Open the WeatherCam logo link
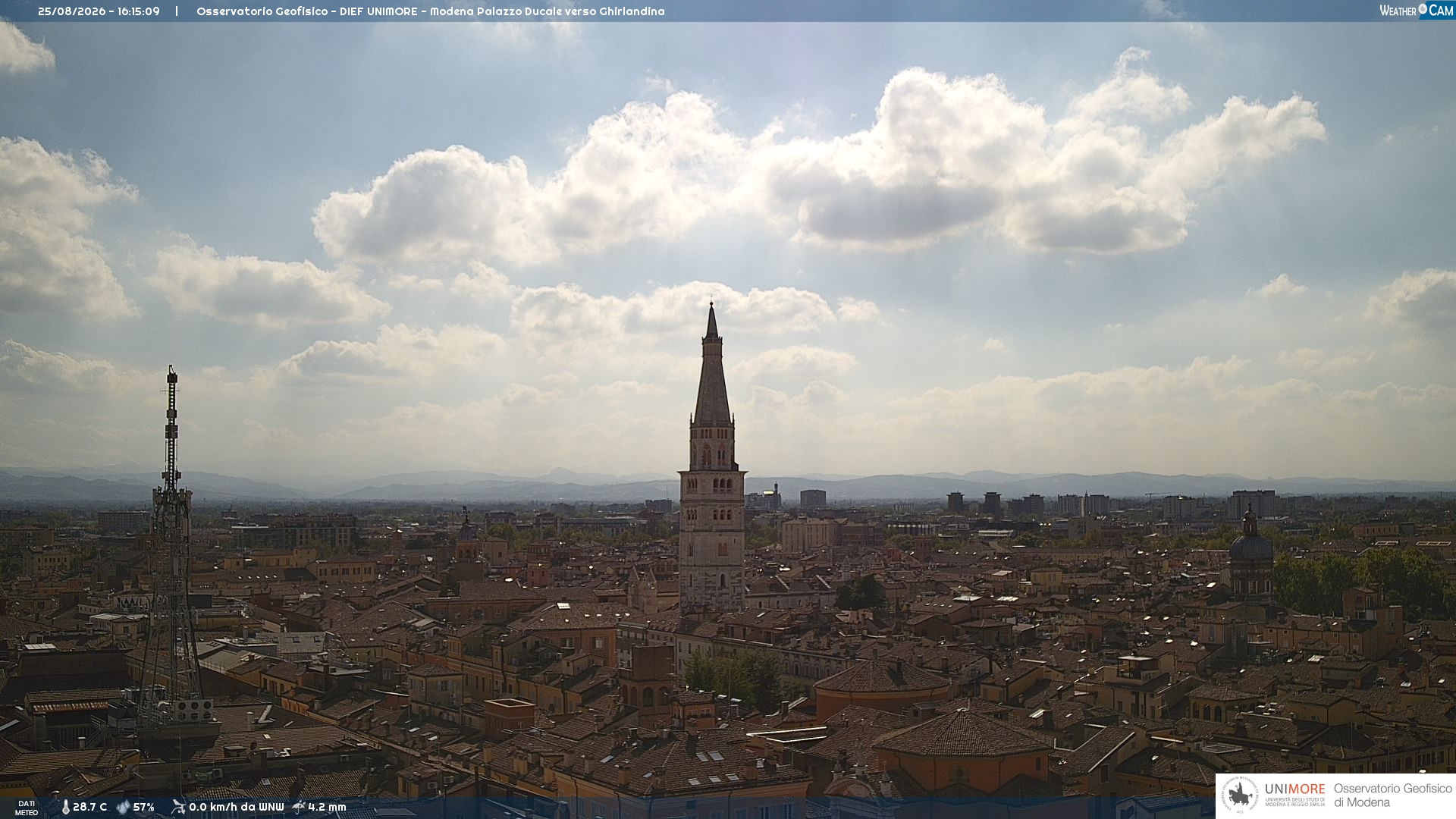 1416,10
